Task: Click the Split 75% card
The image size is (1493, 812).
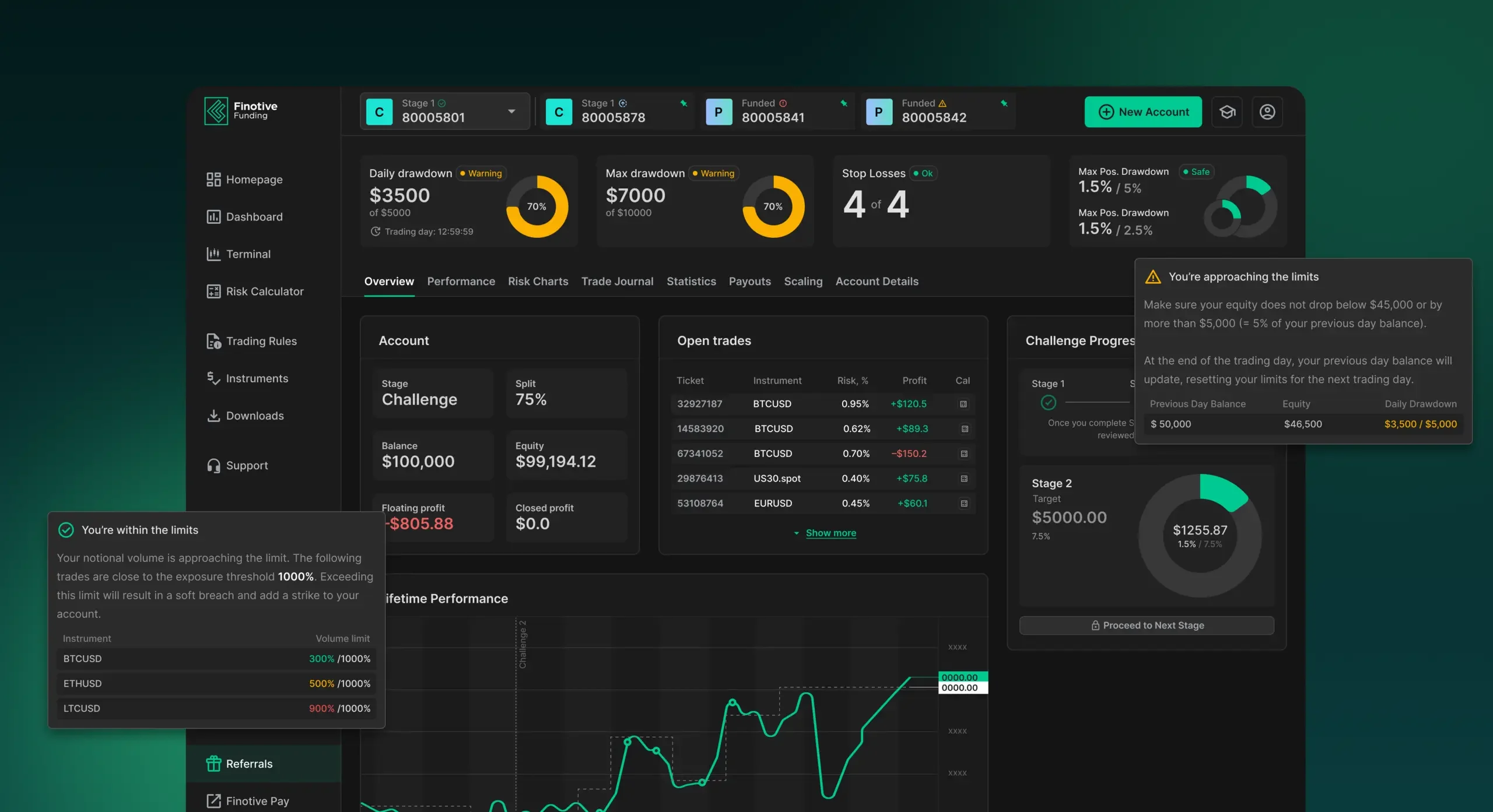Action: (566, 393)
